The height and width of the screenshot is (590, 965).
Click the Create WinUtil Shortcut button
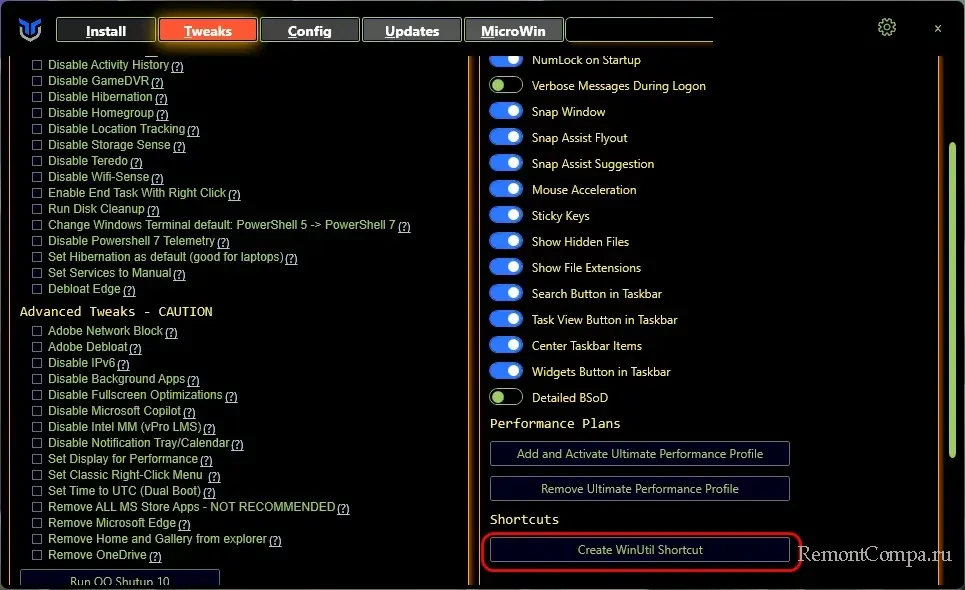pyautogui.click(x=639, y=549)
